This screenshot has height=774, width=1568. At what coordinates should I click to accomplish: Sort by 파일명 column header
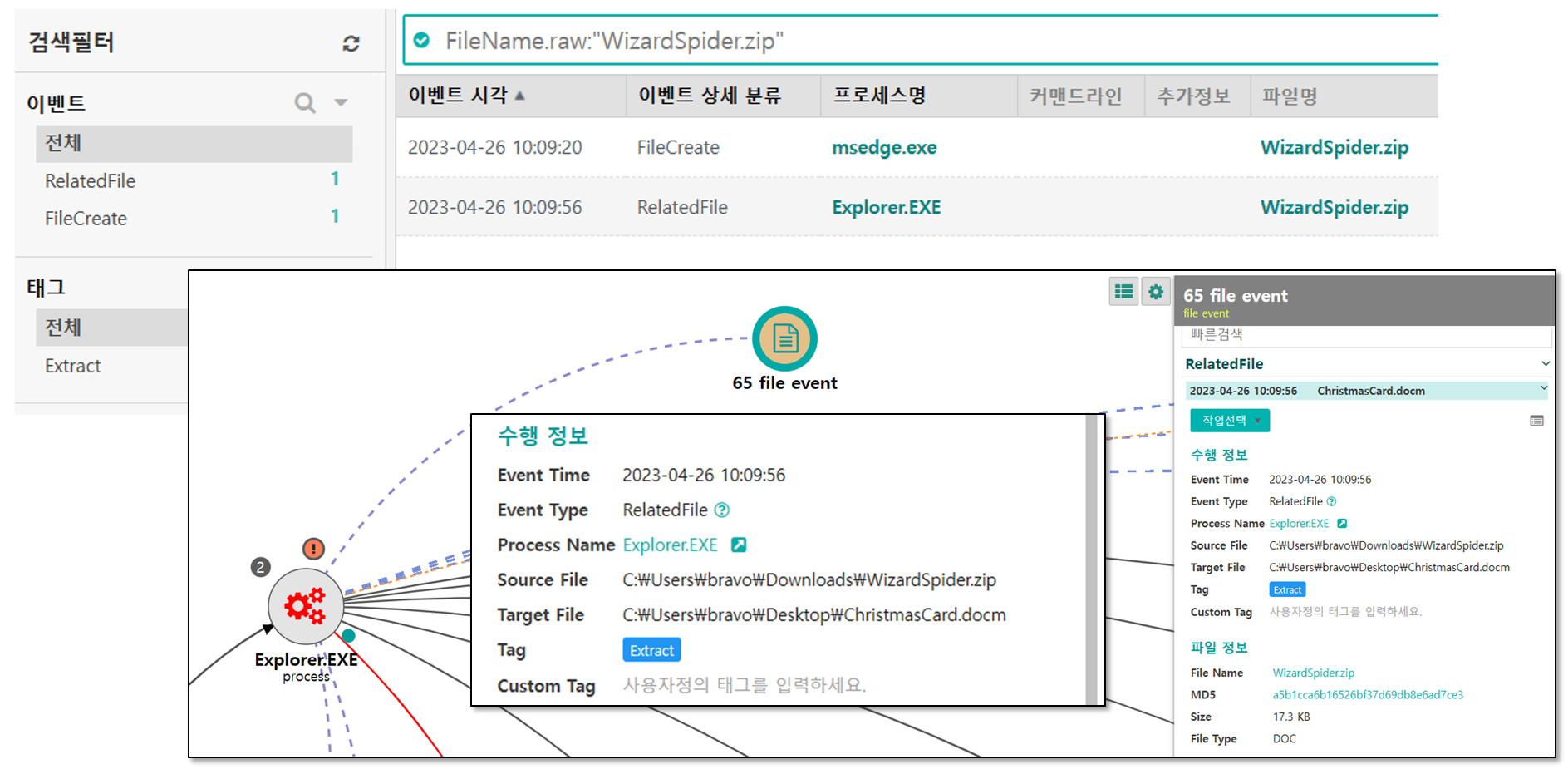pyautogui.click(x=1290, y=96)
